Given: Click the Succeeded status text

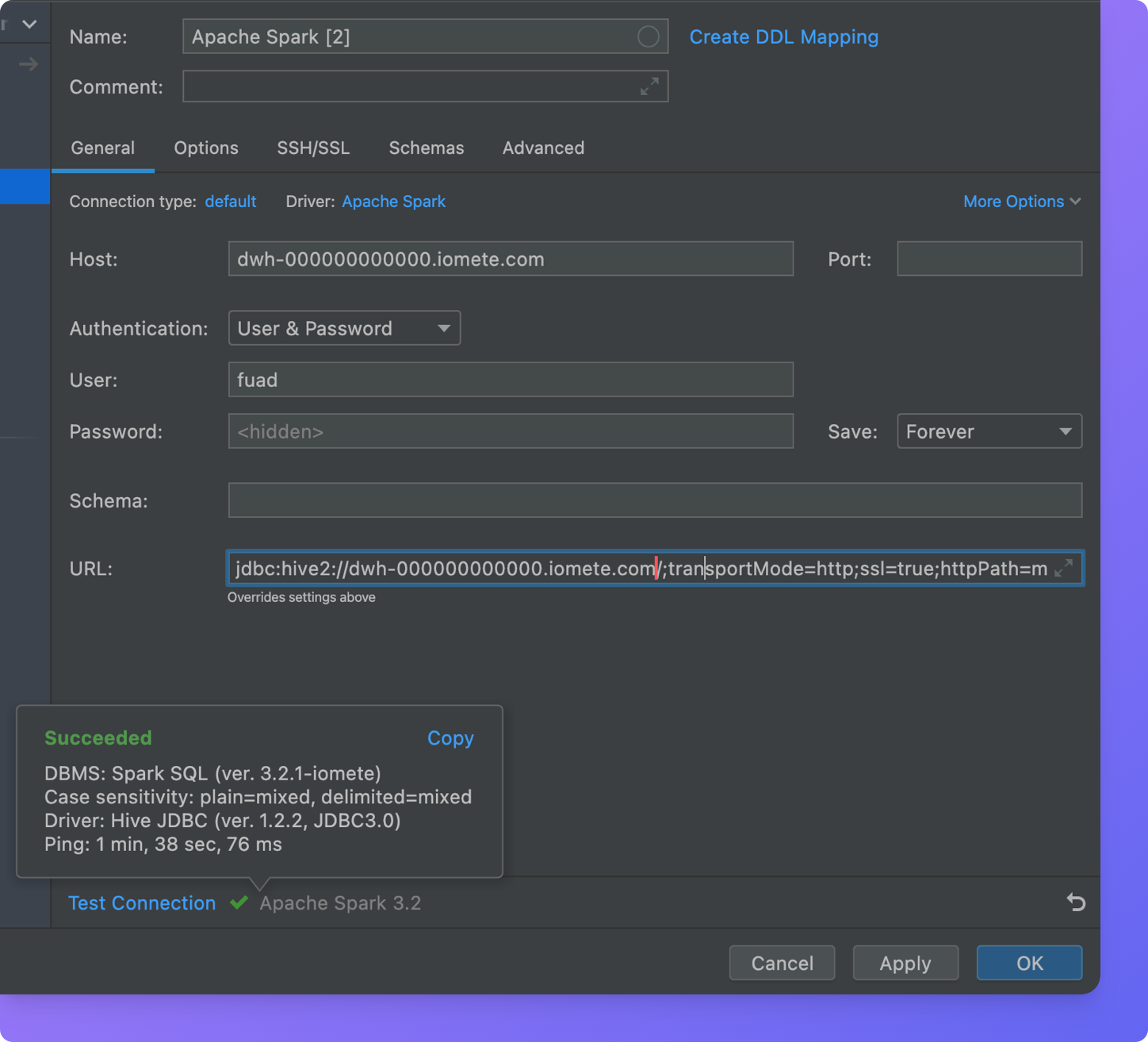Looking at the screenshot, I should 98,738.
